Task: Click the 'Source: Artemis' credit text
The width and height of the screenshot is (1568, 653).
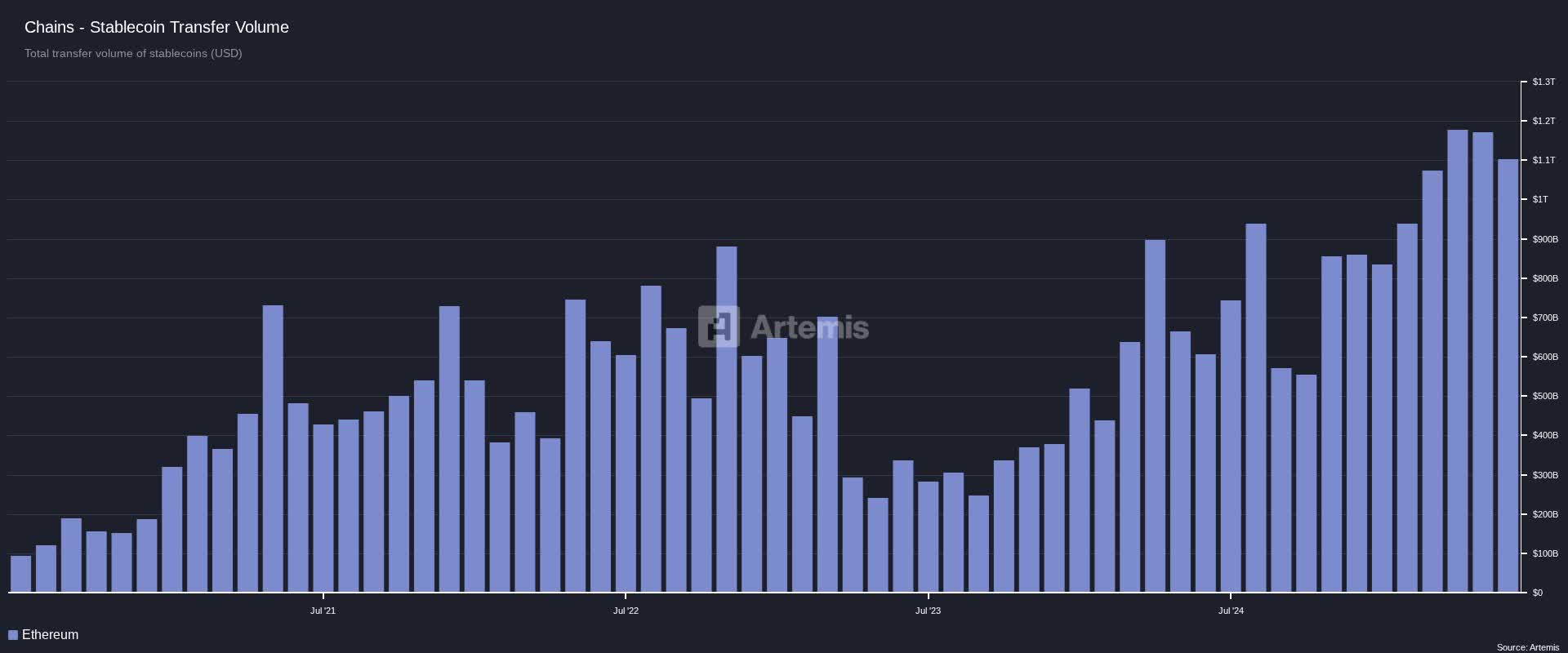Action: [x=1527, y=647]
